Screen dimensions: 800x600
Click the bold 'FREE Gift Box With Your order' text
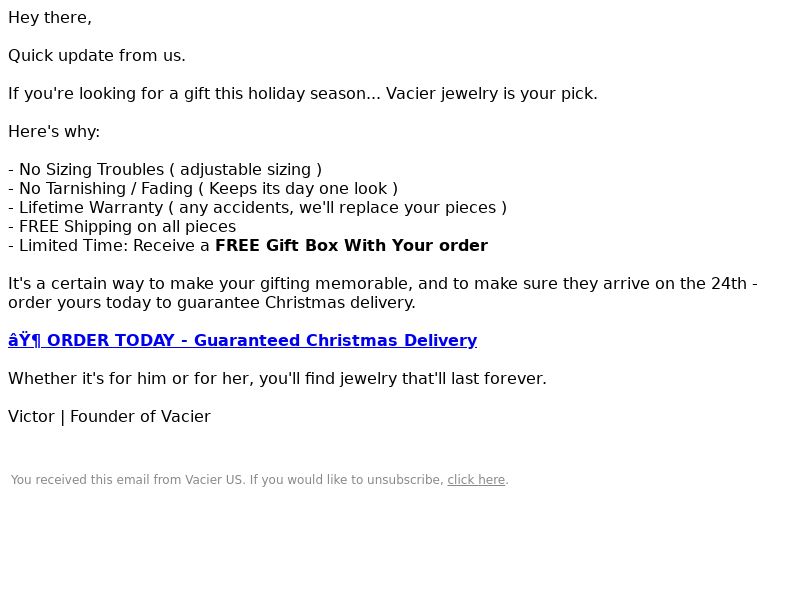(x=352, y=245)
